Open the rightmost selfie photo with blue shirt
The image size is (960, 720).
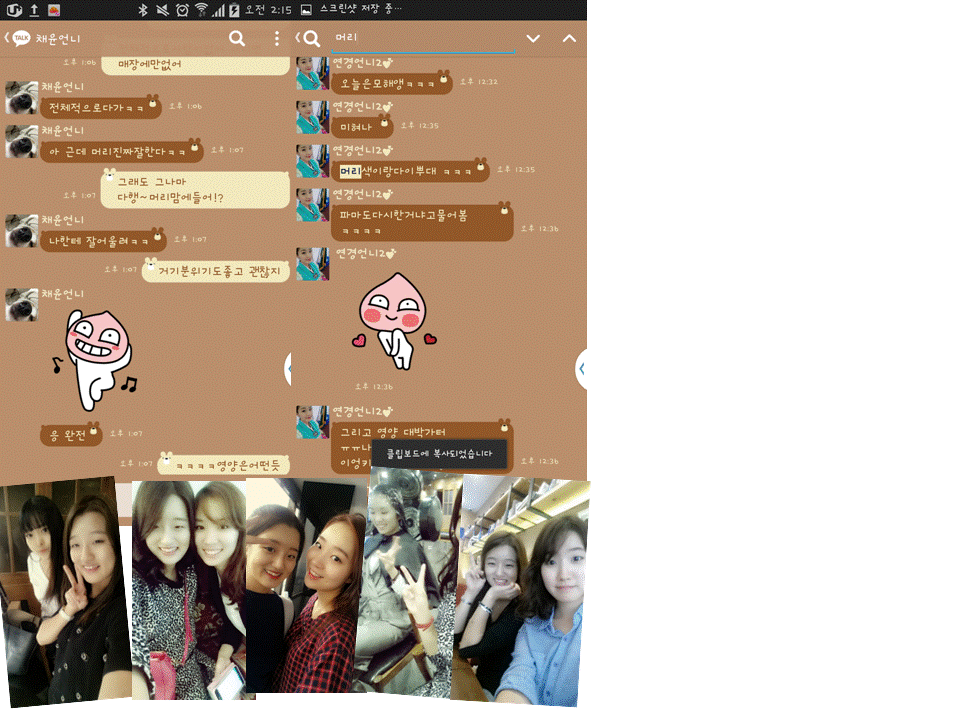522,590
